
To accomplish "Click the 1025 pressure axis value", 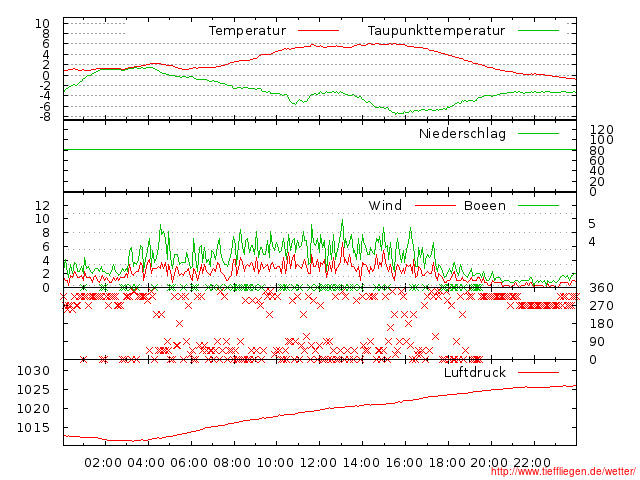I will coord(33,389).
